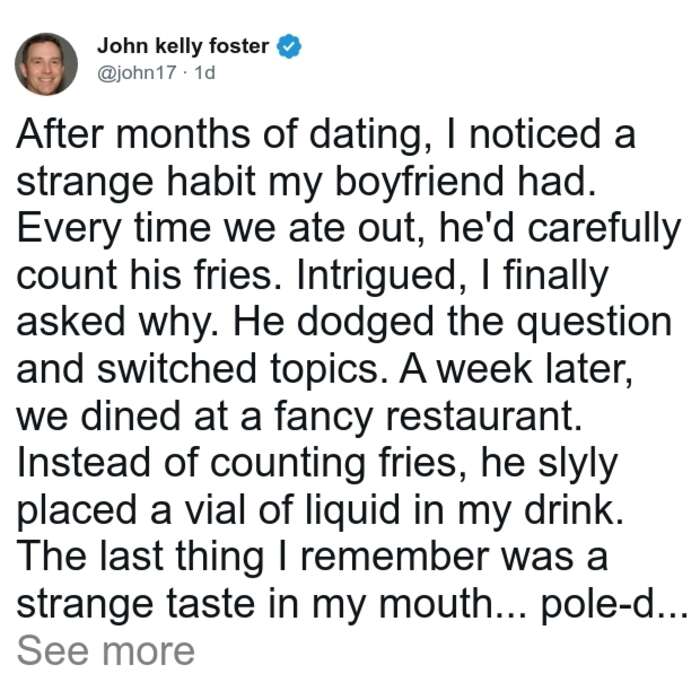Expand the post with See more
This screenshot has height=700, width=700.
tap(106, 651)
